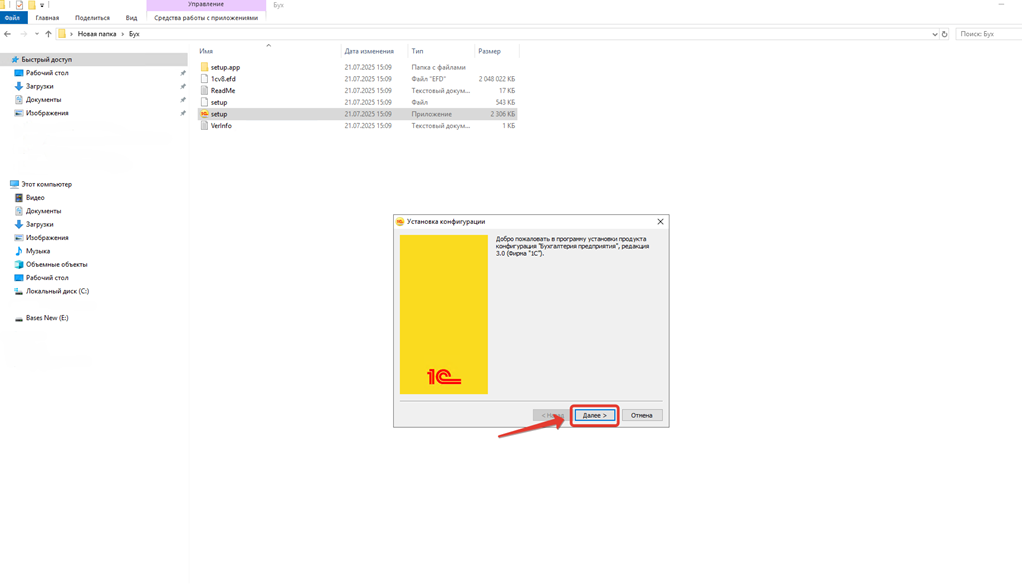Open Видео under Этот компьютер
The width and height of the screenshot is (1022, 584).
[x=35, y=197]
